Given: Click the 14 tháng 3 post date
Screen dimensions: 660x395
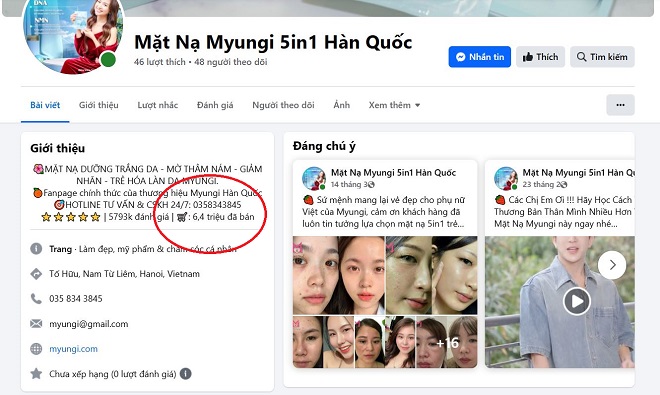Looking at the screenshot, I should pyautogui.click(x=349, y=184).
